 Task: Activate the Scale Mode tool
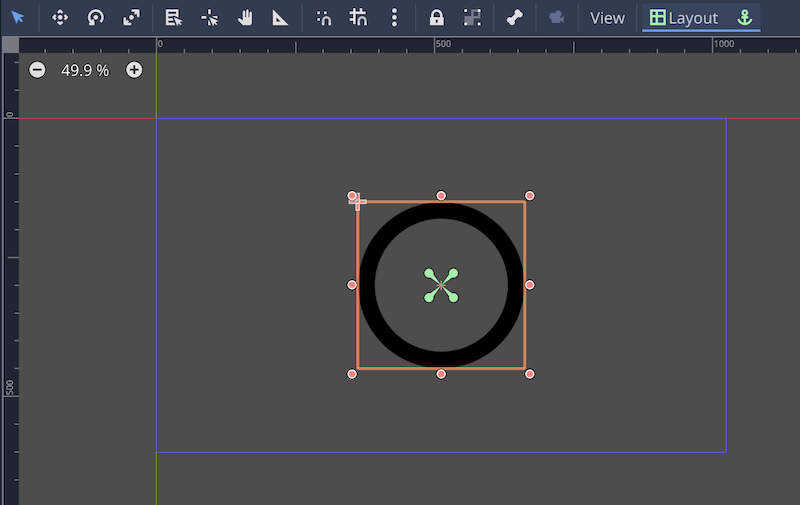point(131,18)
